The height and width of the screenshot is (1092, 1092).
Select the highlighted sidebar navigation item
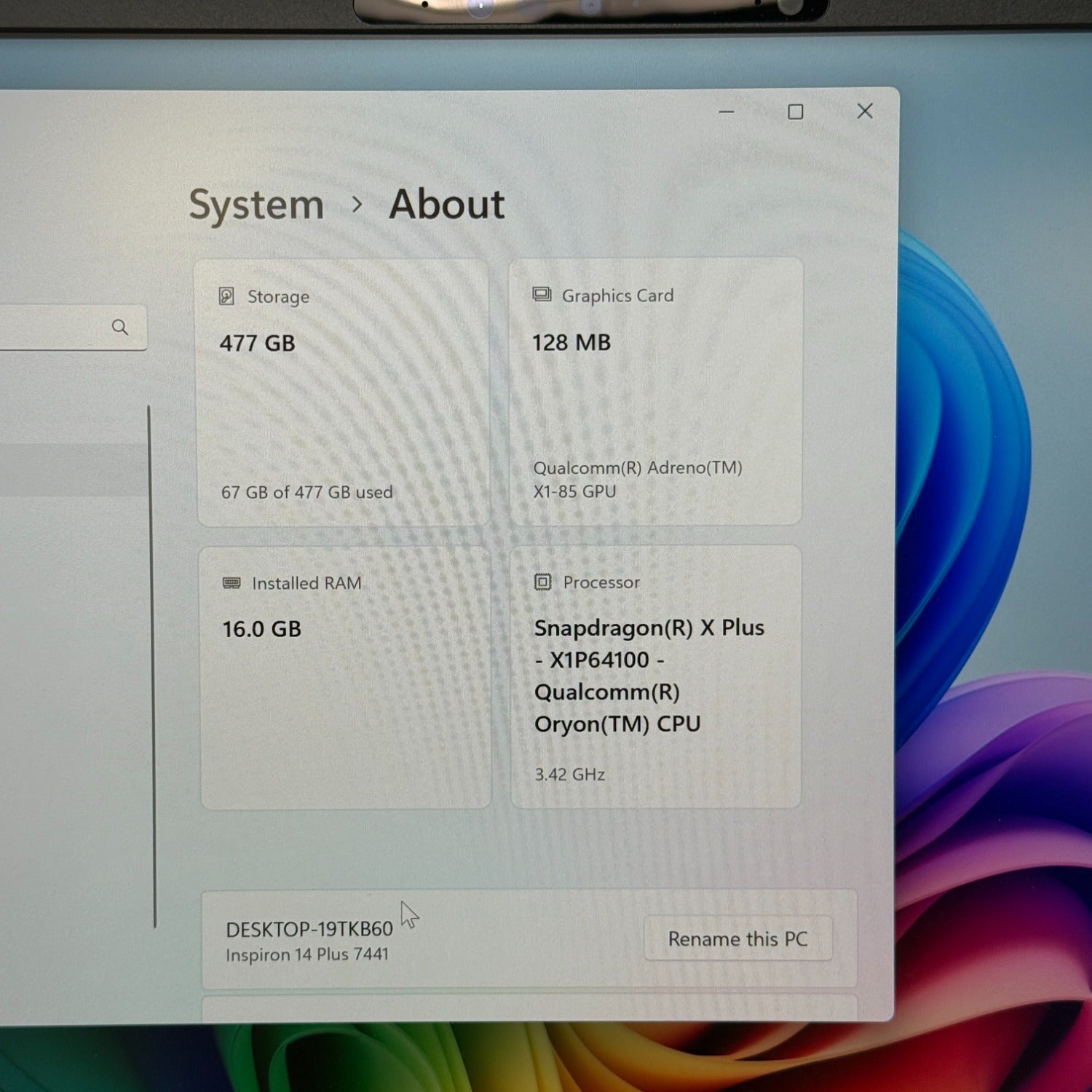pos(74,470)
